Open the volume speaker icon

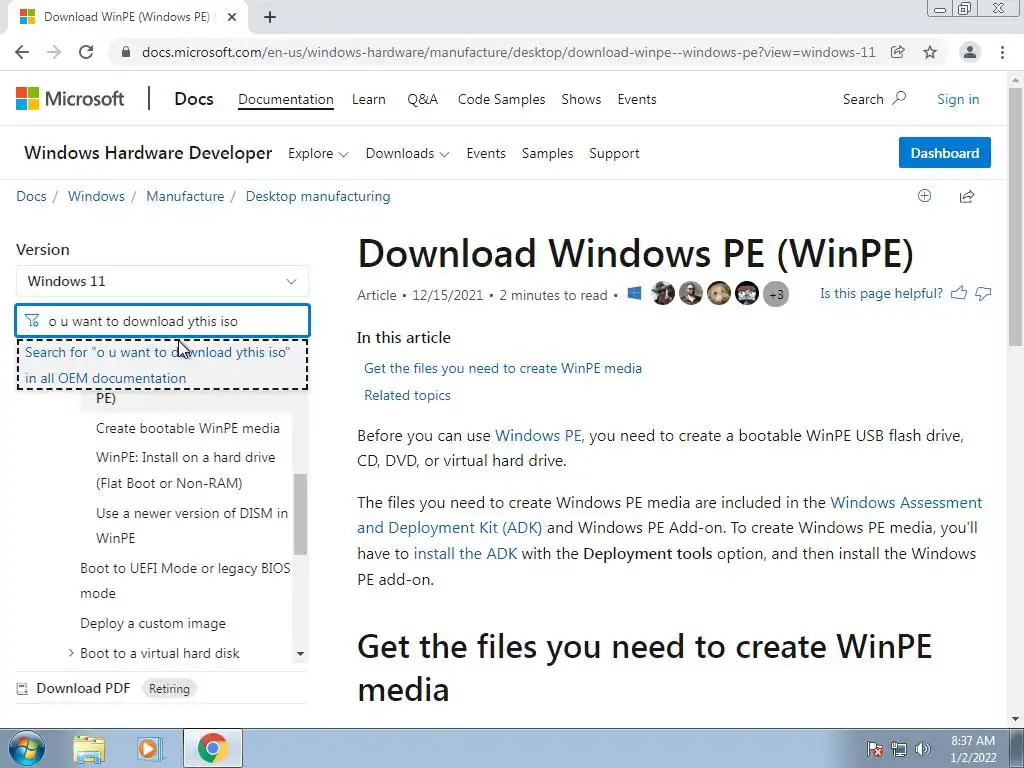922,749
